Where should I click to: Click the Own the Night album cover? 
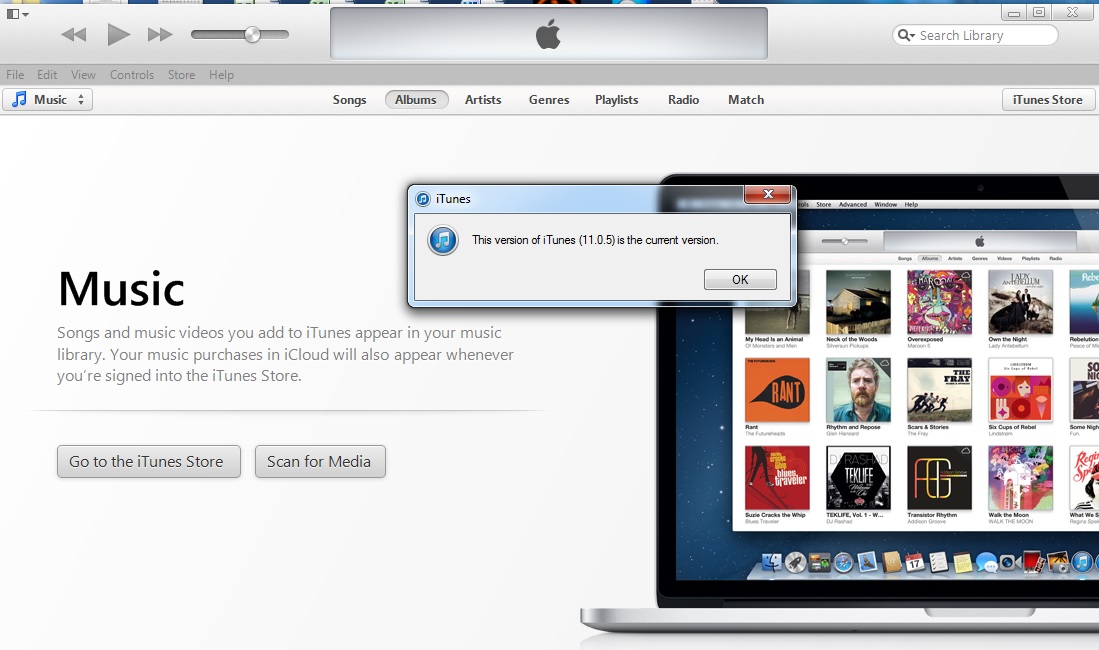pyautogui.click(x=1020, y=302)
